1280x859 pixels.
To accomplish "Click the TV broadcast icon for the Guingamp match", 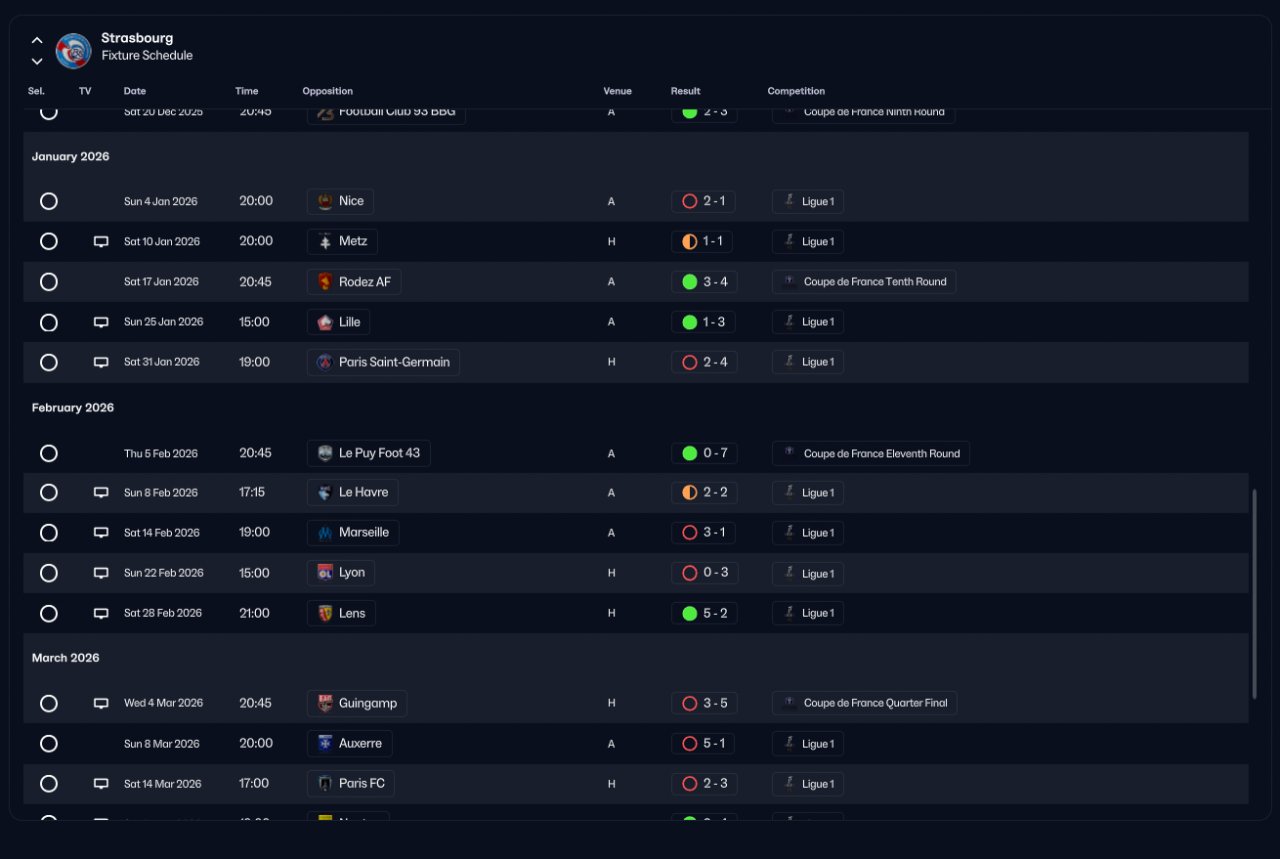I will tap(101, 704).
